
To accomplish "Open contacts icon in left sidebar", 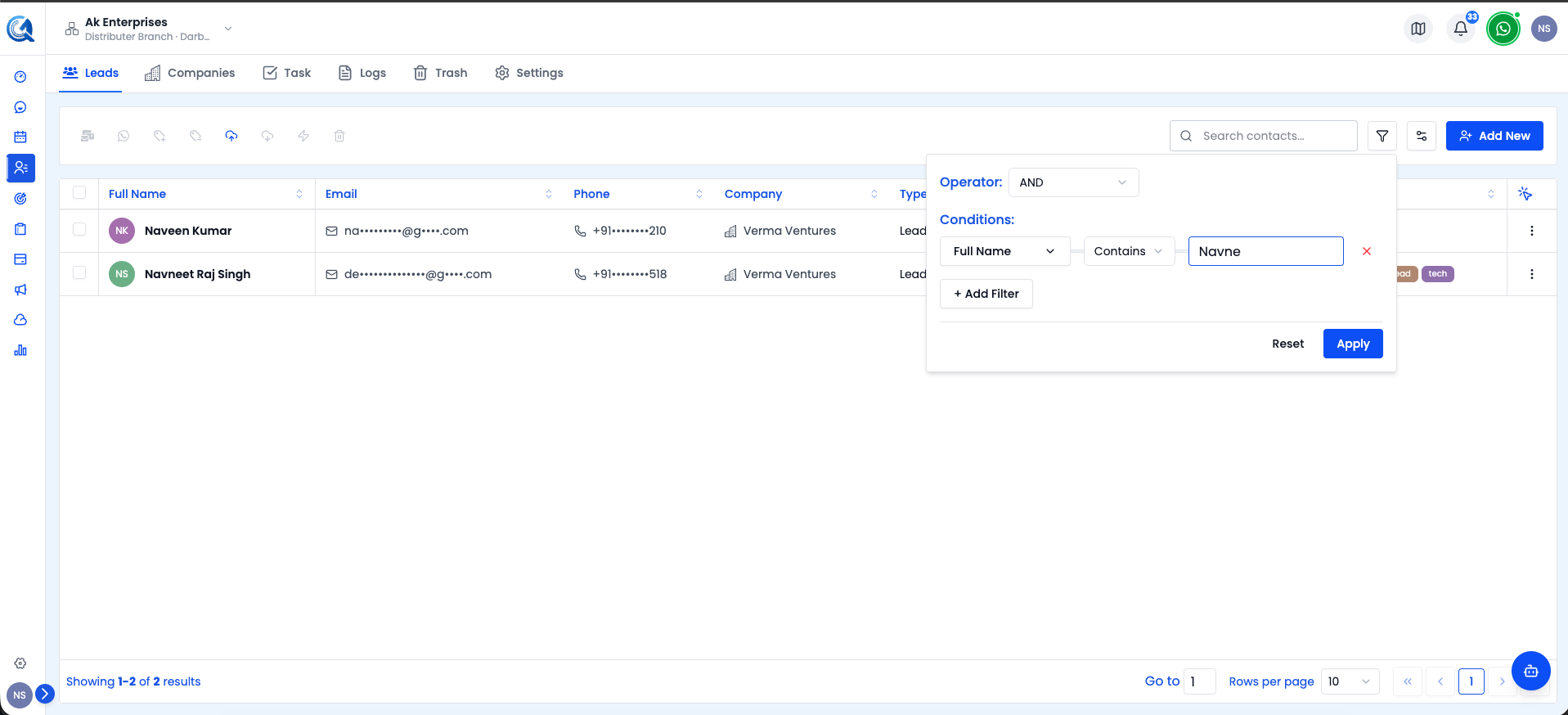I will coord(20,168).
